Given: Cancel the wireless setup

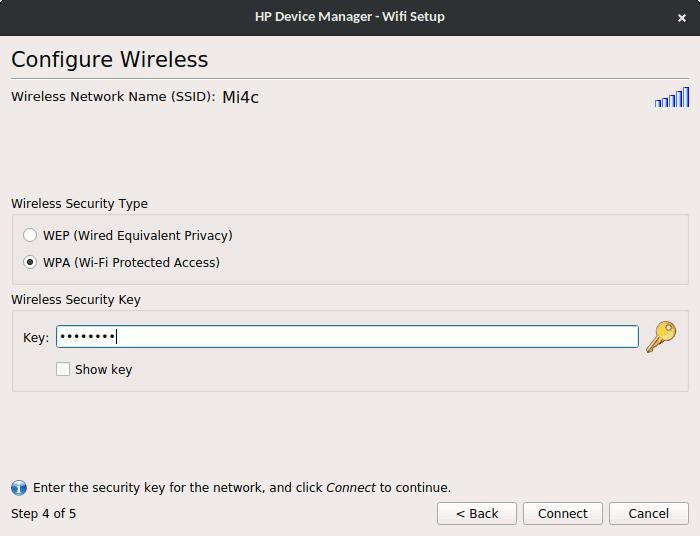Looking at the screenshot, I should [648, 514].
